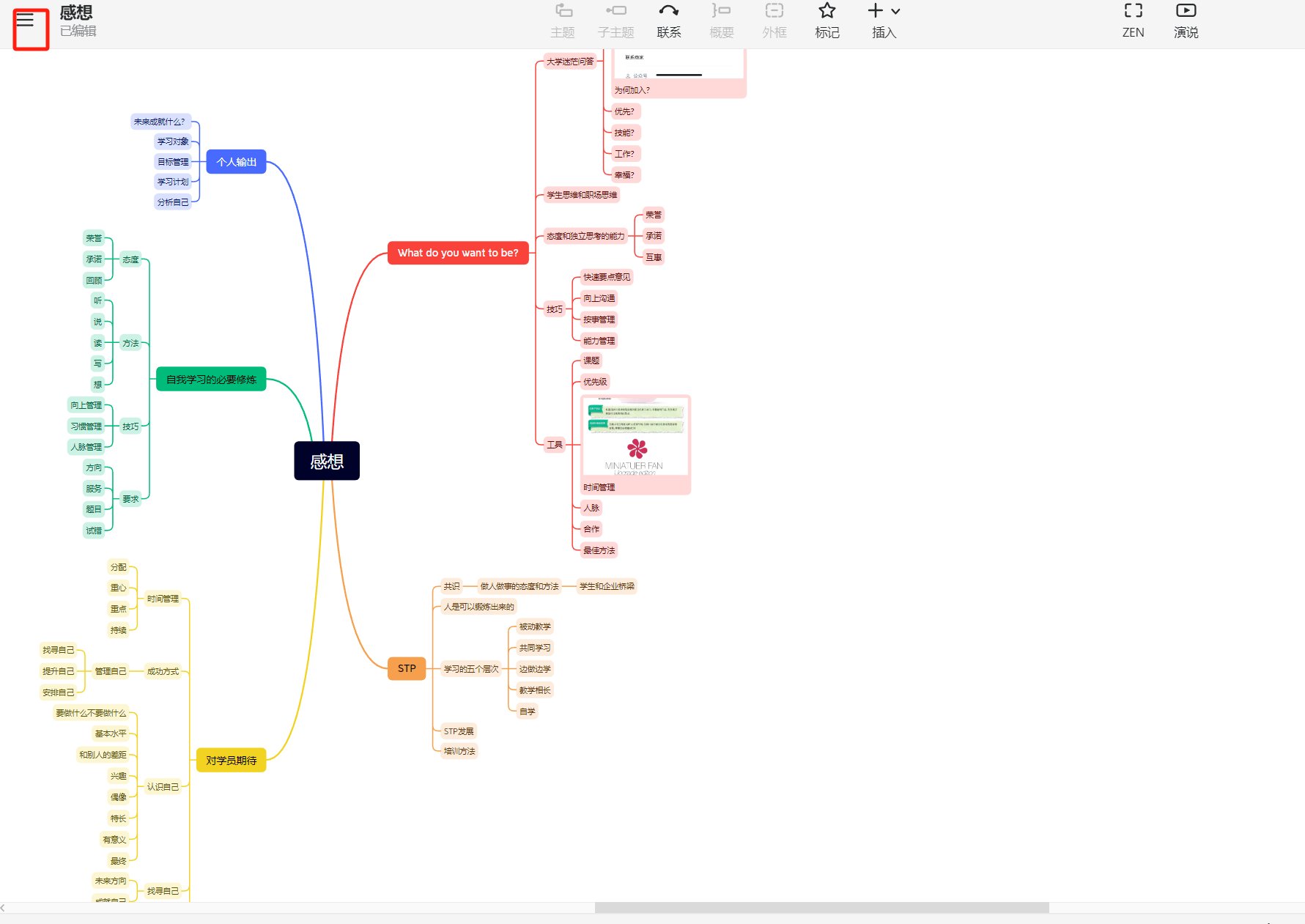Image resolution: width=1305 pixels, height=924 pixels.
Task: Select the 学习计划 subtopic
Action: point(173,182)
